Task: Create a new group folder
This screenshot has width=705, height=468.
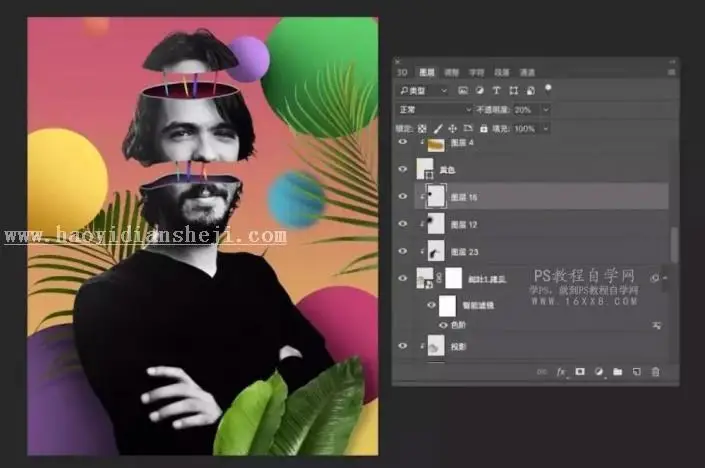Action: click(617, 372)
